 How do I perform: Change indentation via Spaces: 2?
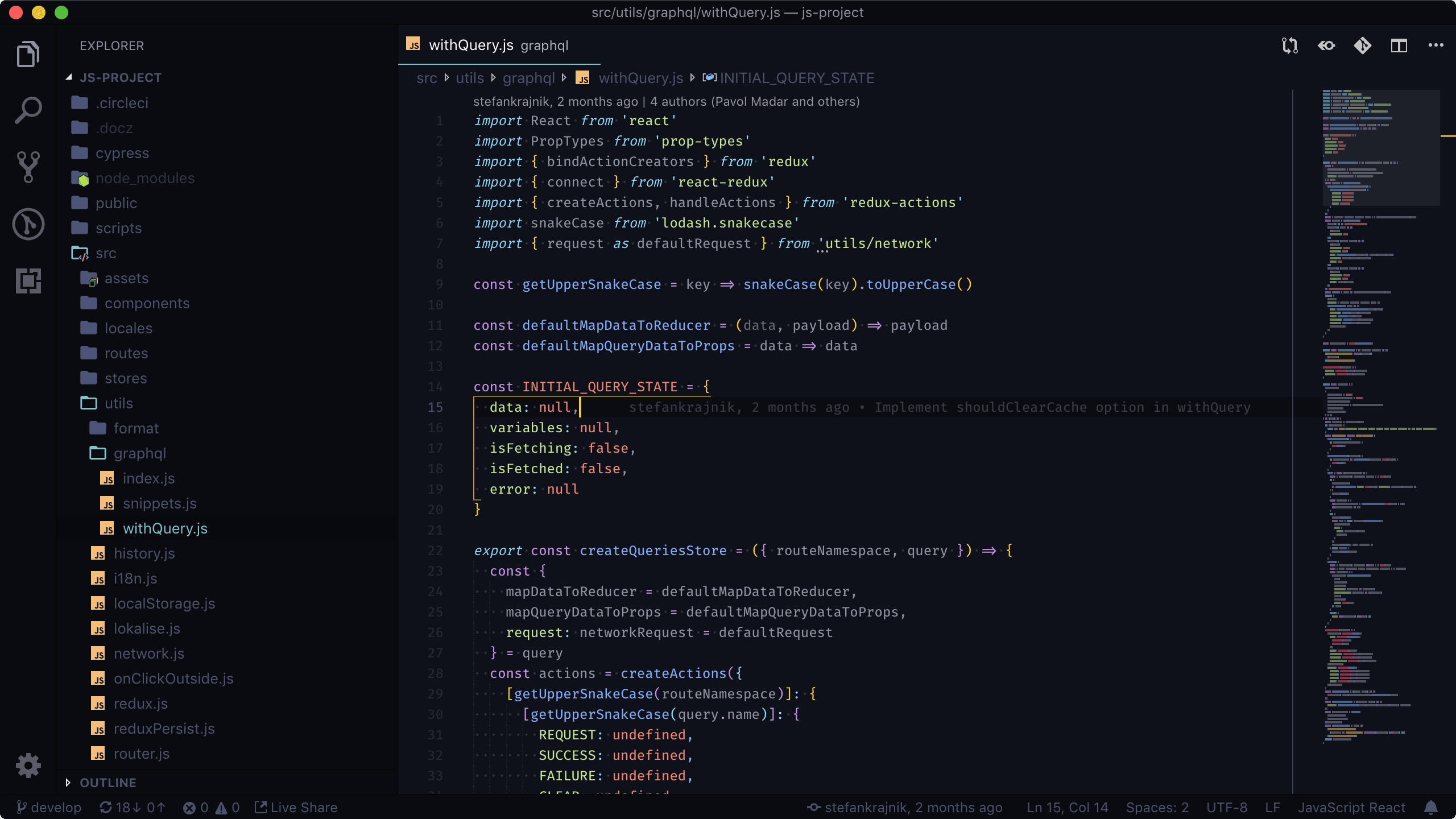1157,808
